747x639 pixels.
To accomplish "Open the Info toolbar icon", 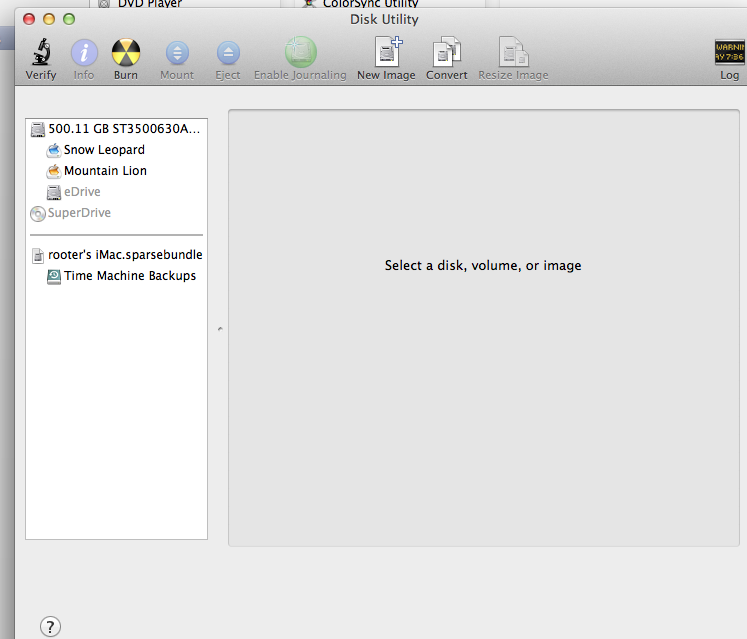I will tap(84, 52).
